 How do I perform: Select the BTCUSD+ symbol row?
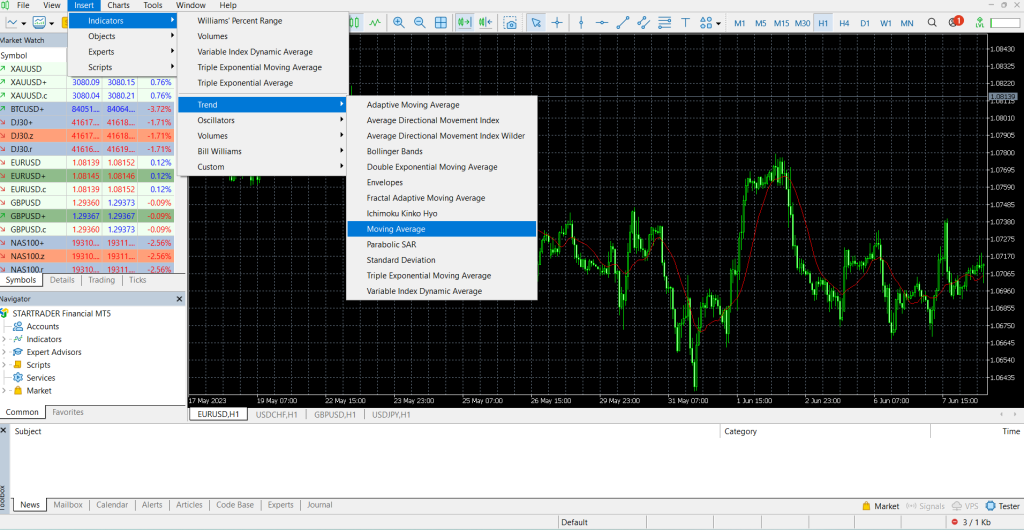pos(88,109)
